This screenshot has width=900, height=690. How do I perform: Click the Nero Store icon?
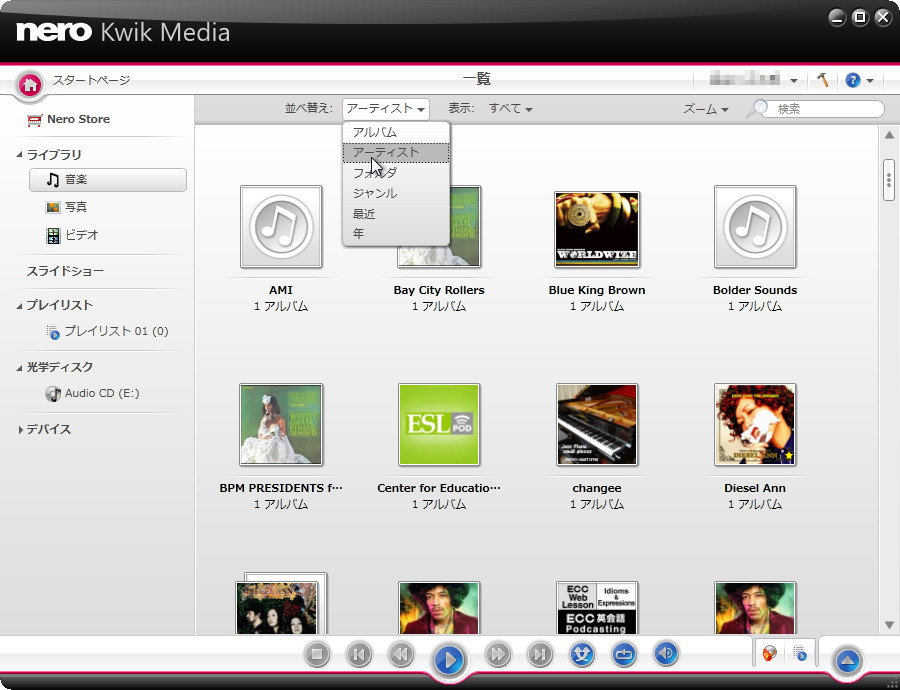click(x=36, y=118)
